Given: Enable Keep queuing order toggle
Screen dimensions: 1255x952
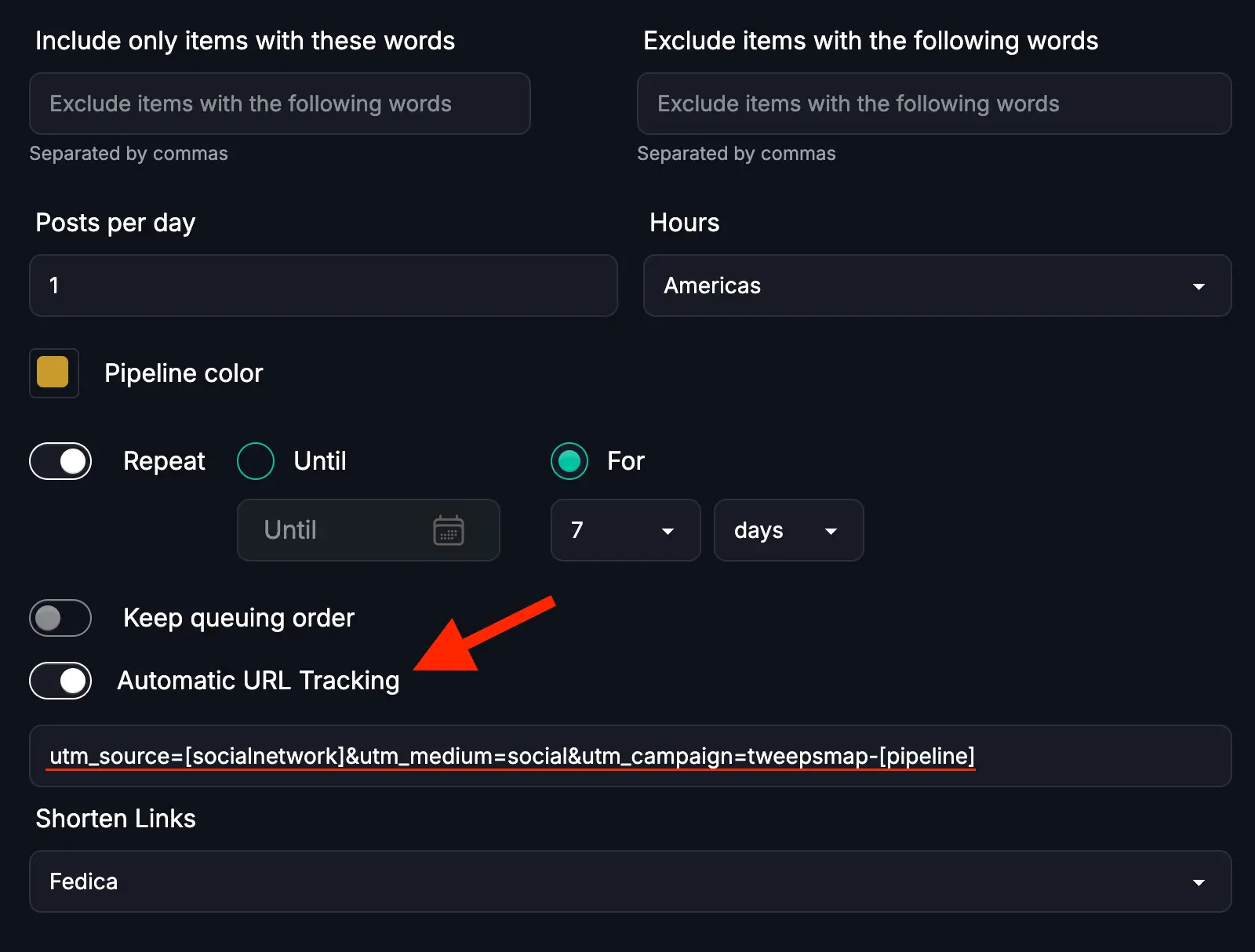Looking at the screenshot, I should [60, 618].
